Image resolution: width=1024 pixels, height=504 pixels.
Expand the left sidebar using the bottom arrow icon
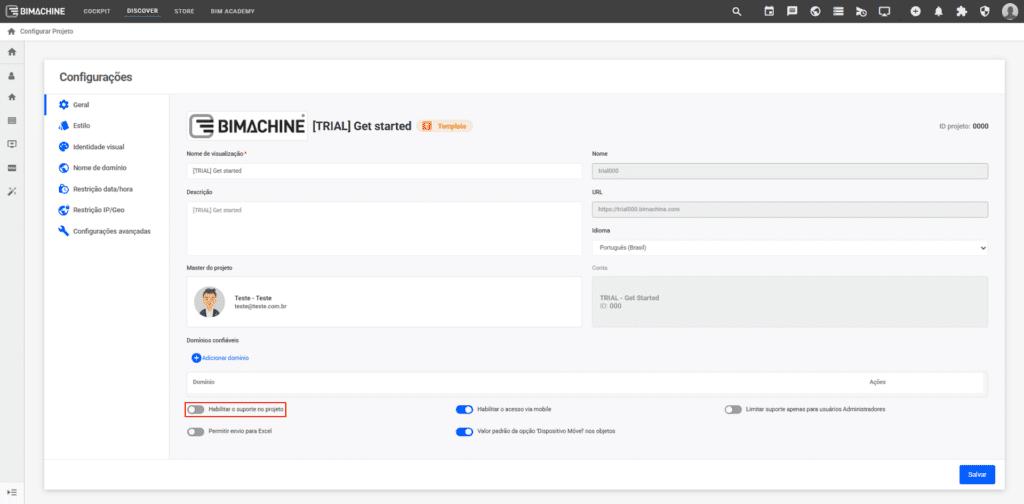[12, 492]
